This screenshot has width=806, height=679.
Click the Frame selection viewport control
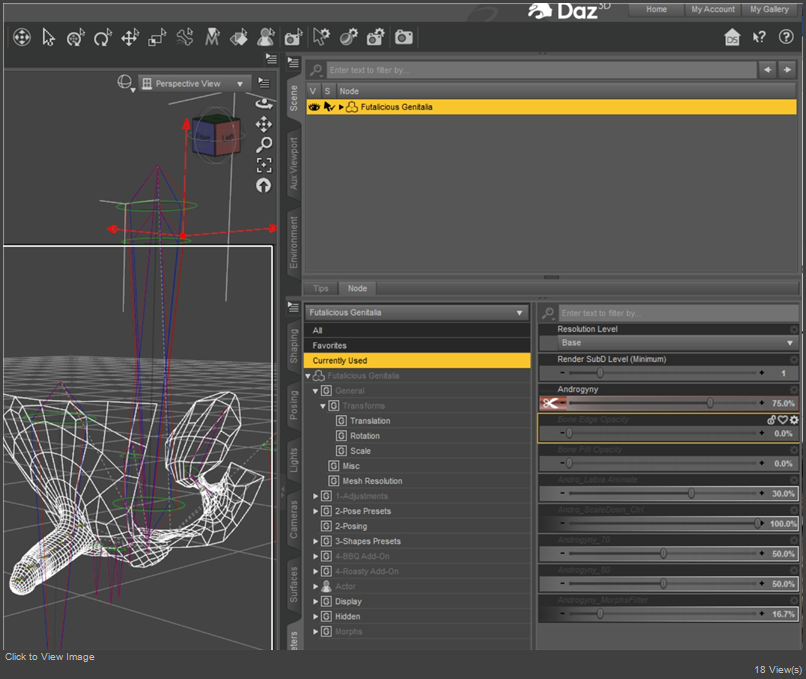click(264, 165)
